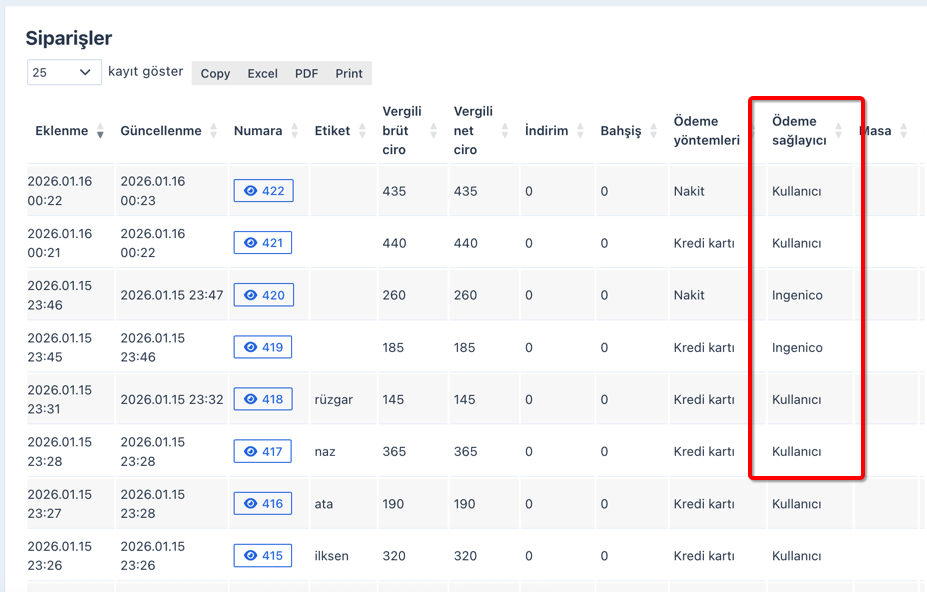Image resolution: width=927 pixels, height=592 pixels.
Task: Show order 418 labeled rüzgar
Action: 263,399
